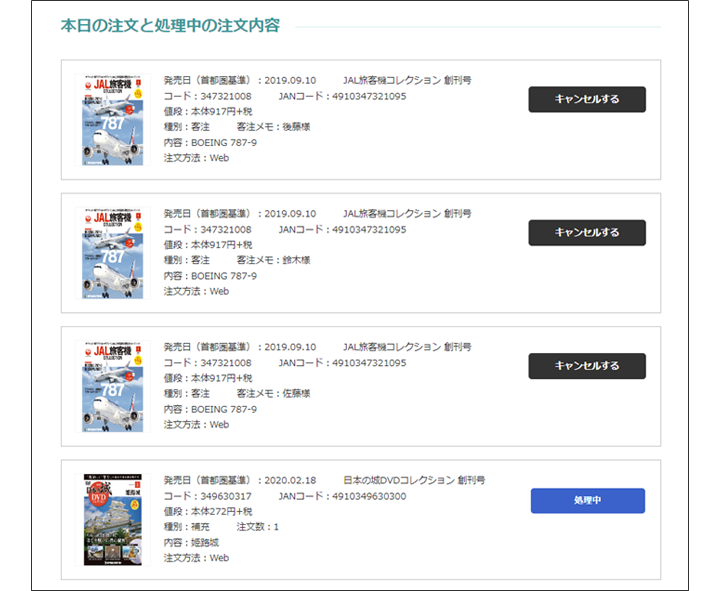Viewport: 720px width, 591px height.
Task: Click the blue 処理中 status button
Action: pyautogui.click(x=587, y=500)
